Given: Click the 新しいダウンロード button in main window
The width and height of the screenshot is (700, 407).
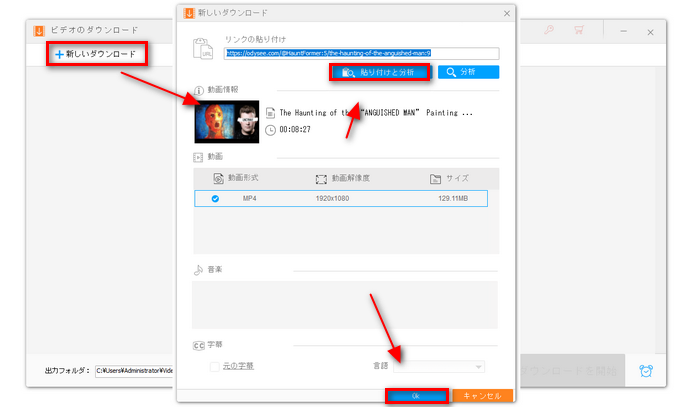Looking at the screenshot, I should point(96,54).
